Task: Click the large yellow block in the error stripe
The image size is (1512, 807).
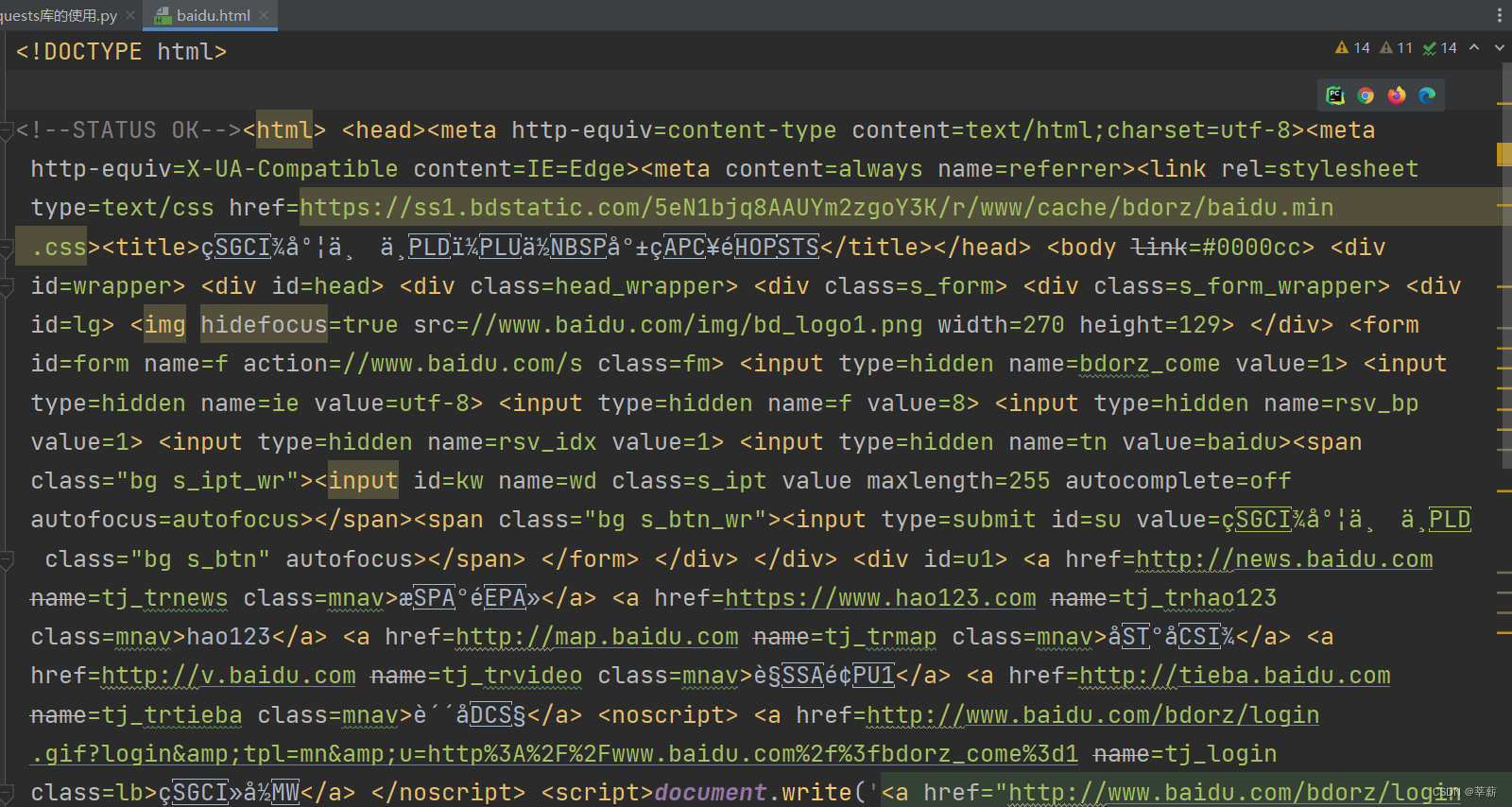Action: 1504,154
